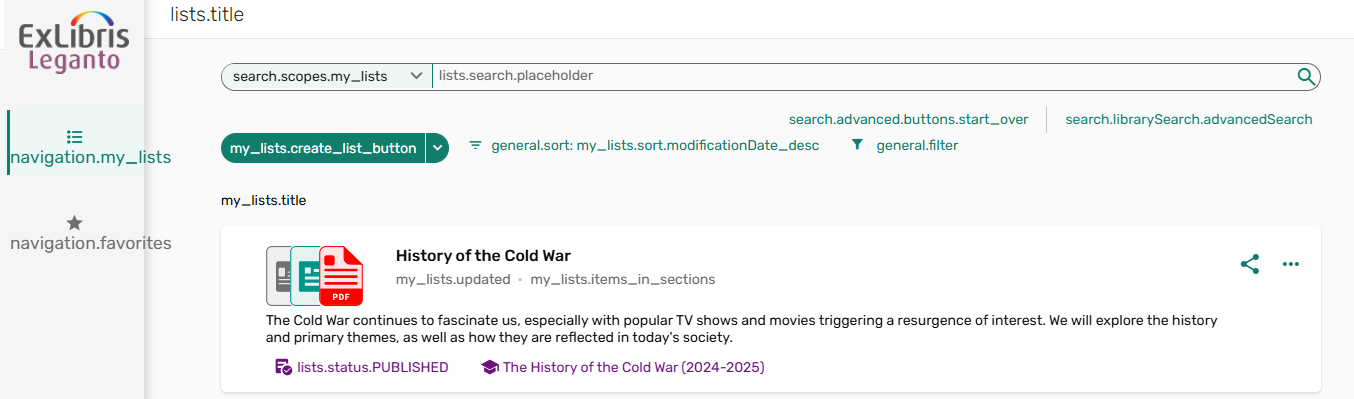Click the lists.status.PUBLISHED status tag
Viewport: 1354px width, 399px height.
point(362,367)
